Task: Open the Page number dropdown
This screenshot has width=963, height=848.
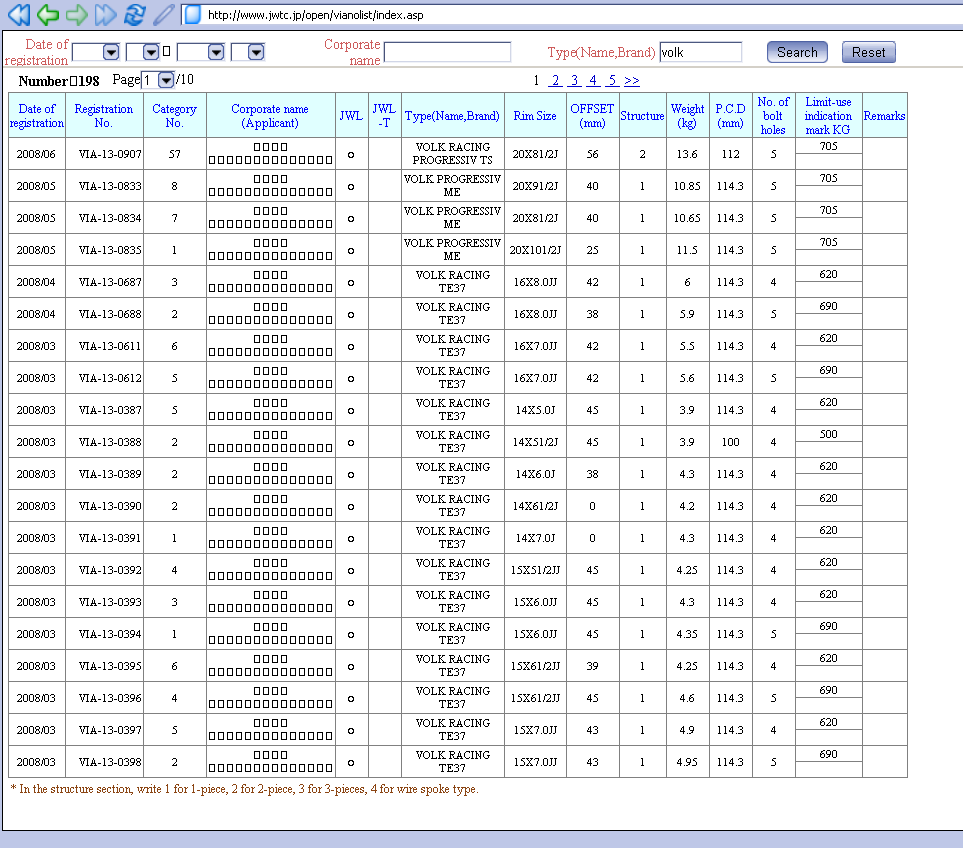Action: pos(166,80)
